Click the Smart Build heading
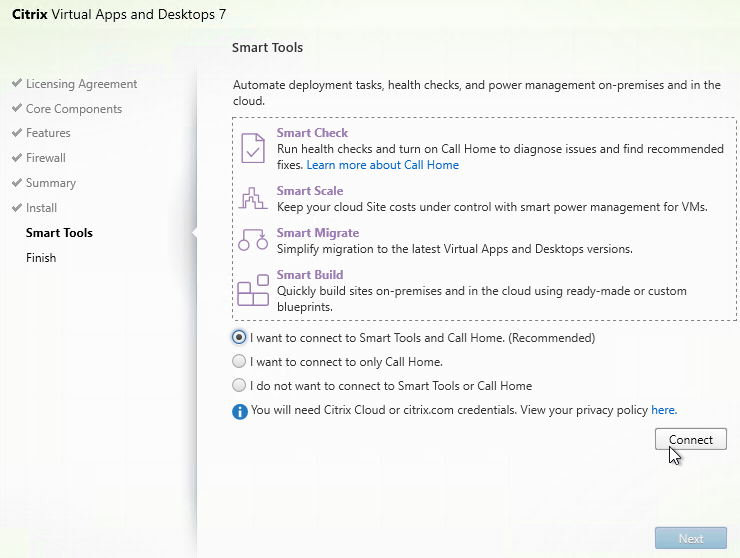This screenshot has width=740, height=558. tap(310, 275)
